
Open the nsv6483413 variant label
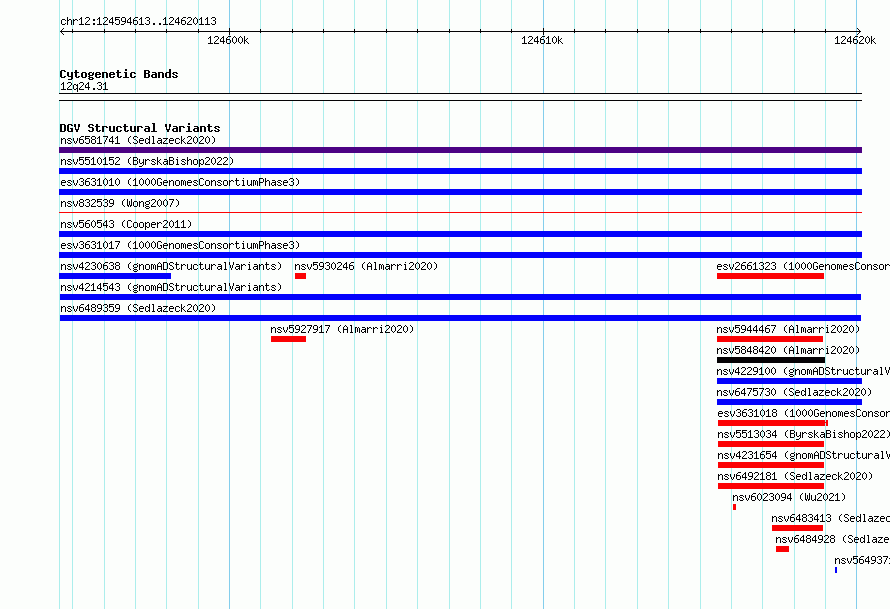830,518
